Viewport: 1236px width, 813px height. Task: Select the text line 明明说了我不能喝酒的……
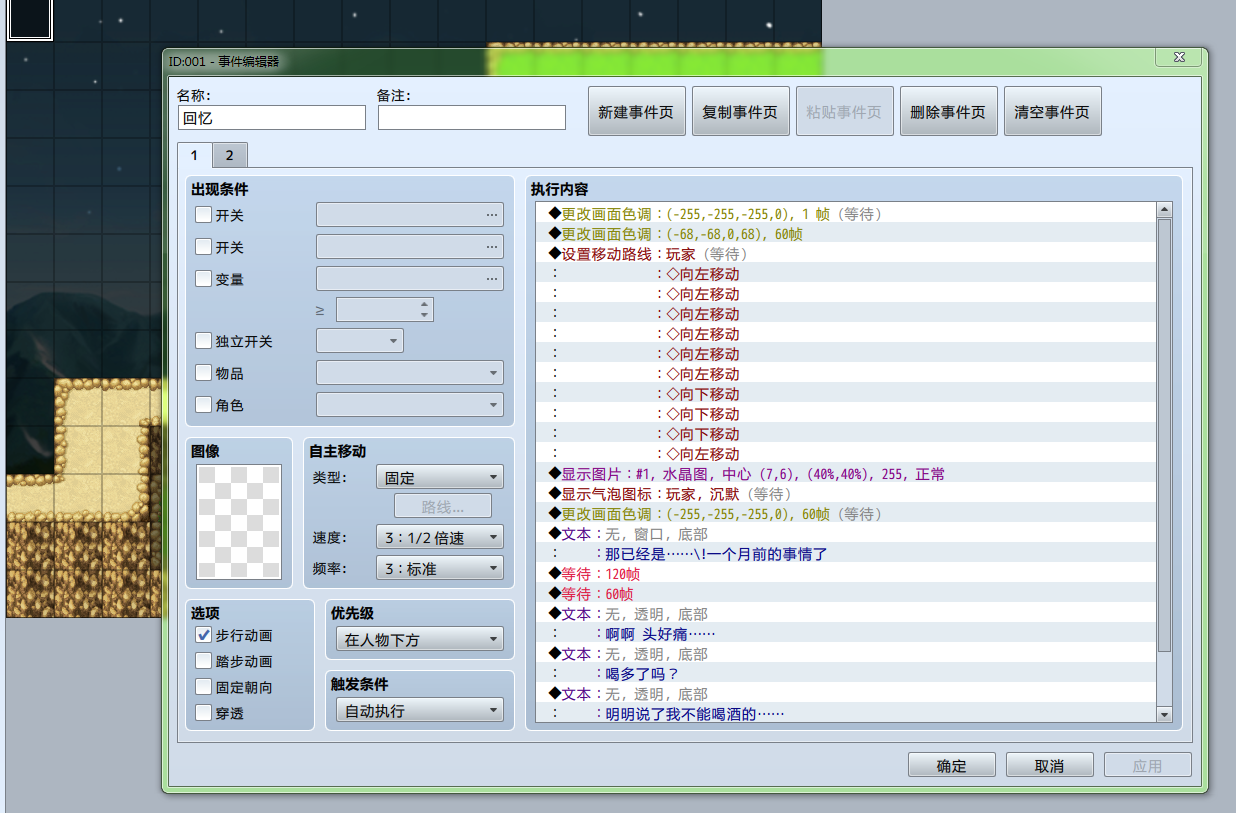845,714
